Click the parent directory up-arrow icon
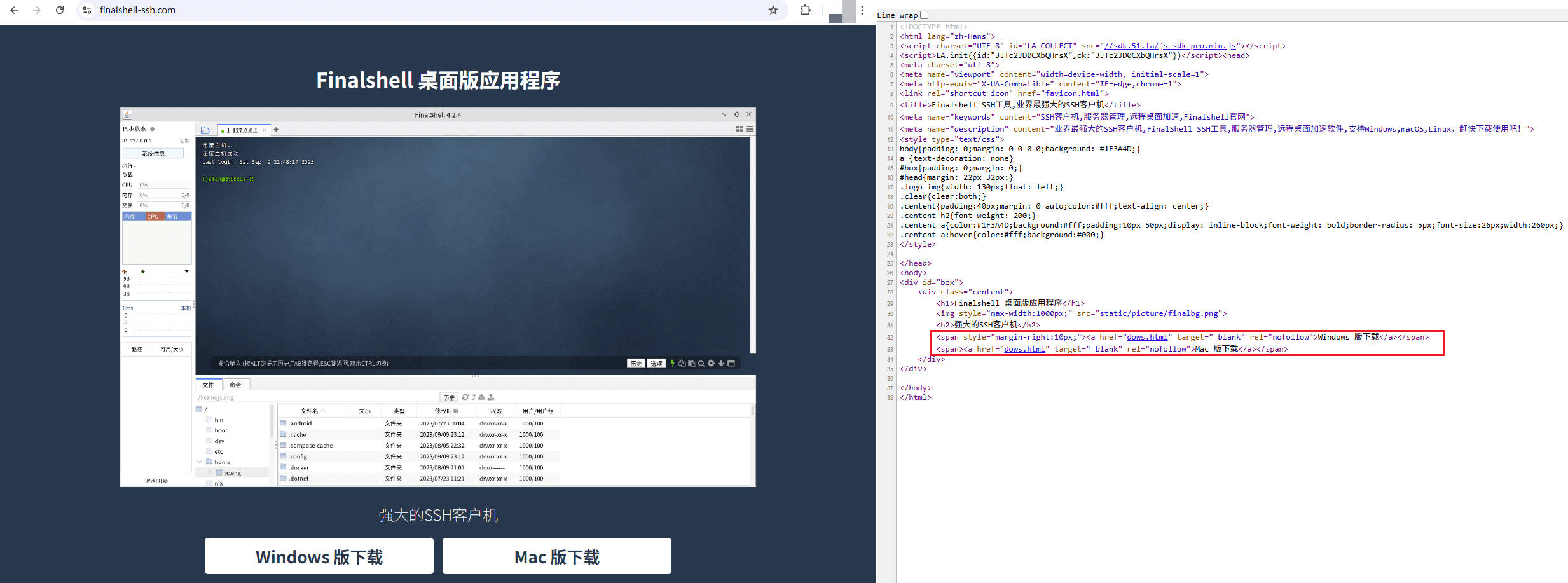 pos(474,397)
